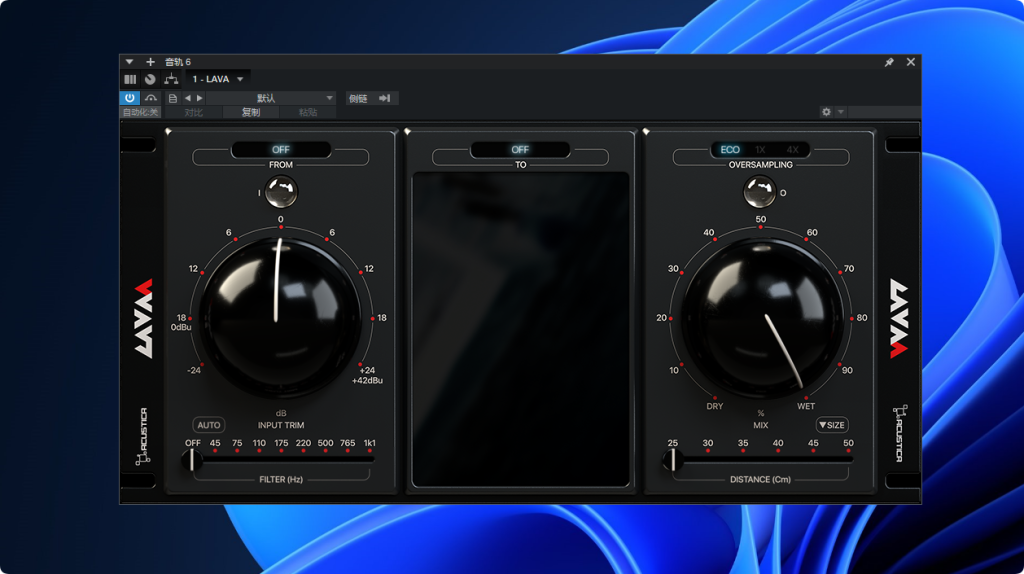Show the routing view icon
1024x574 pixels.
click(171, 79)
